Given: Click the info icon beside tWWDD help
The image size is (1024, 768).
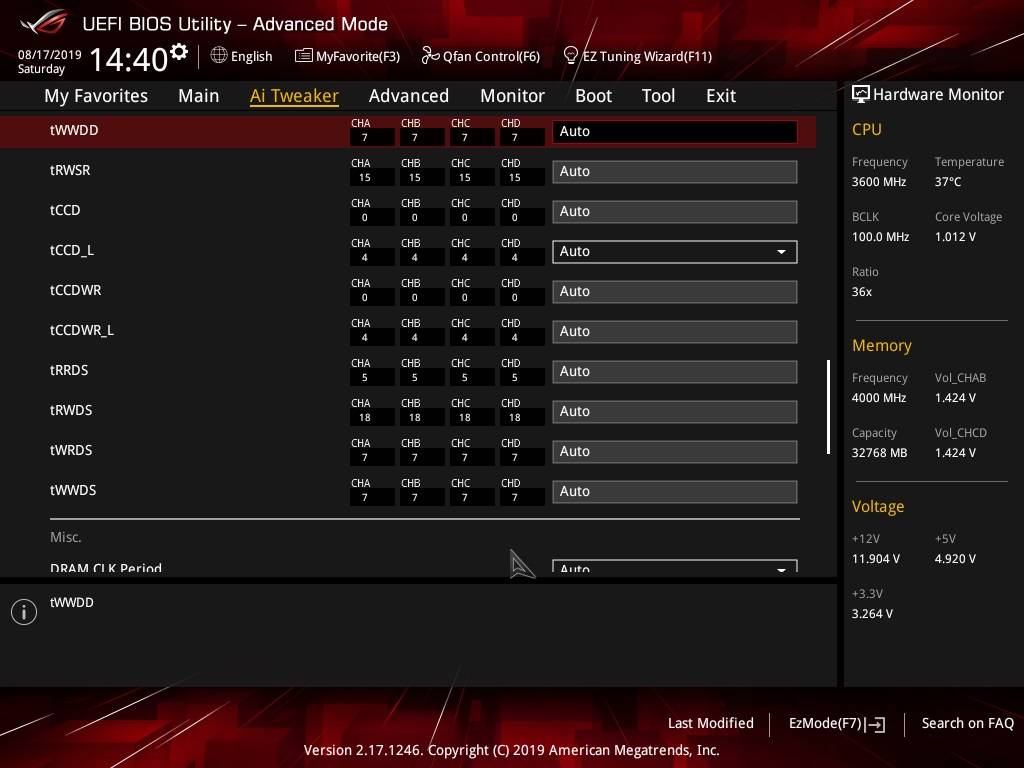Looking at the screenshot, I should pyautogui.click(x=24, y=612).
